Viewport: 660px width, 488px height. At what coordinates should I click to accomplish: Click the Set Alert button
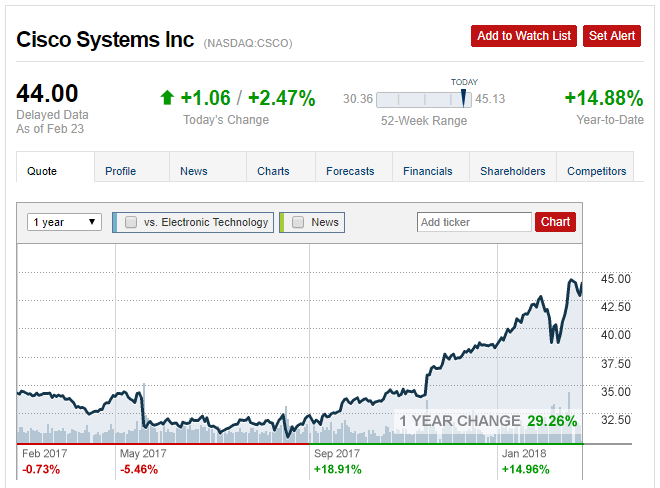(612, 36)
